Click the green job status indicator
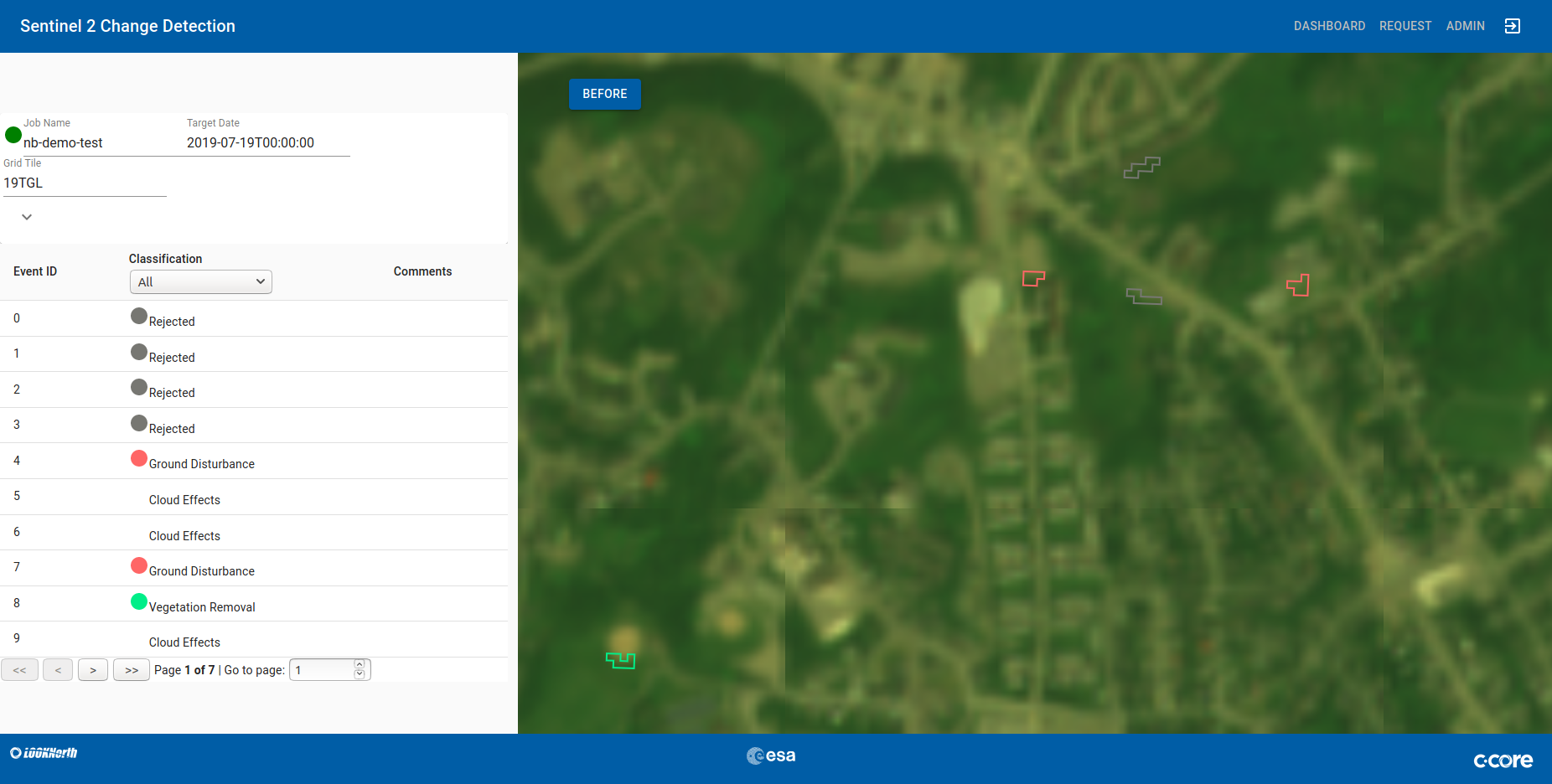 point(13,135)
